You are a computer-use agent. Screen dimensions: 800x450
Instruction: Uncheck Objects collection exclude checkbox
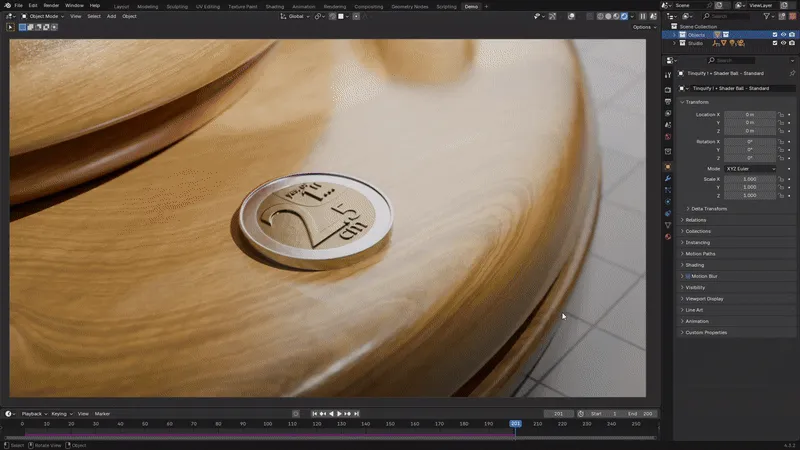(775, 35)
